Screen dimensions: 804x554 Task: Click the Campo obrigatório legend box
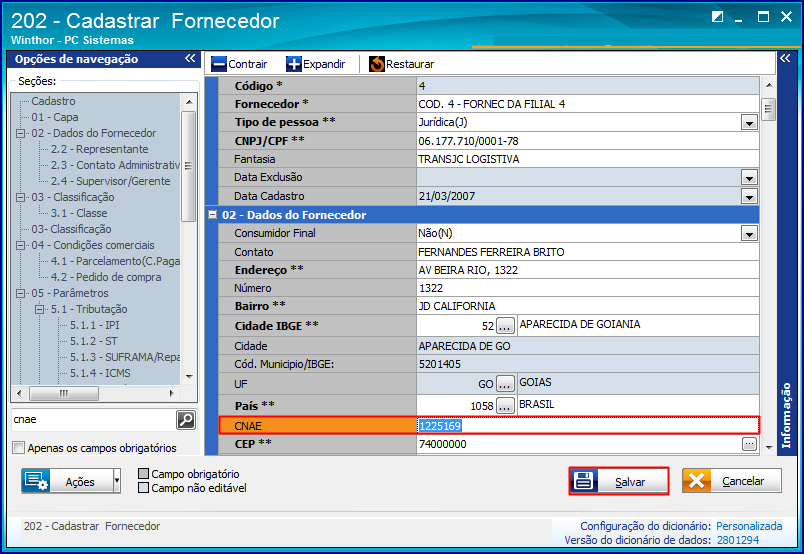[144, 473]
